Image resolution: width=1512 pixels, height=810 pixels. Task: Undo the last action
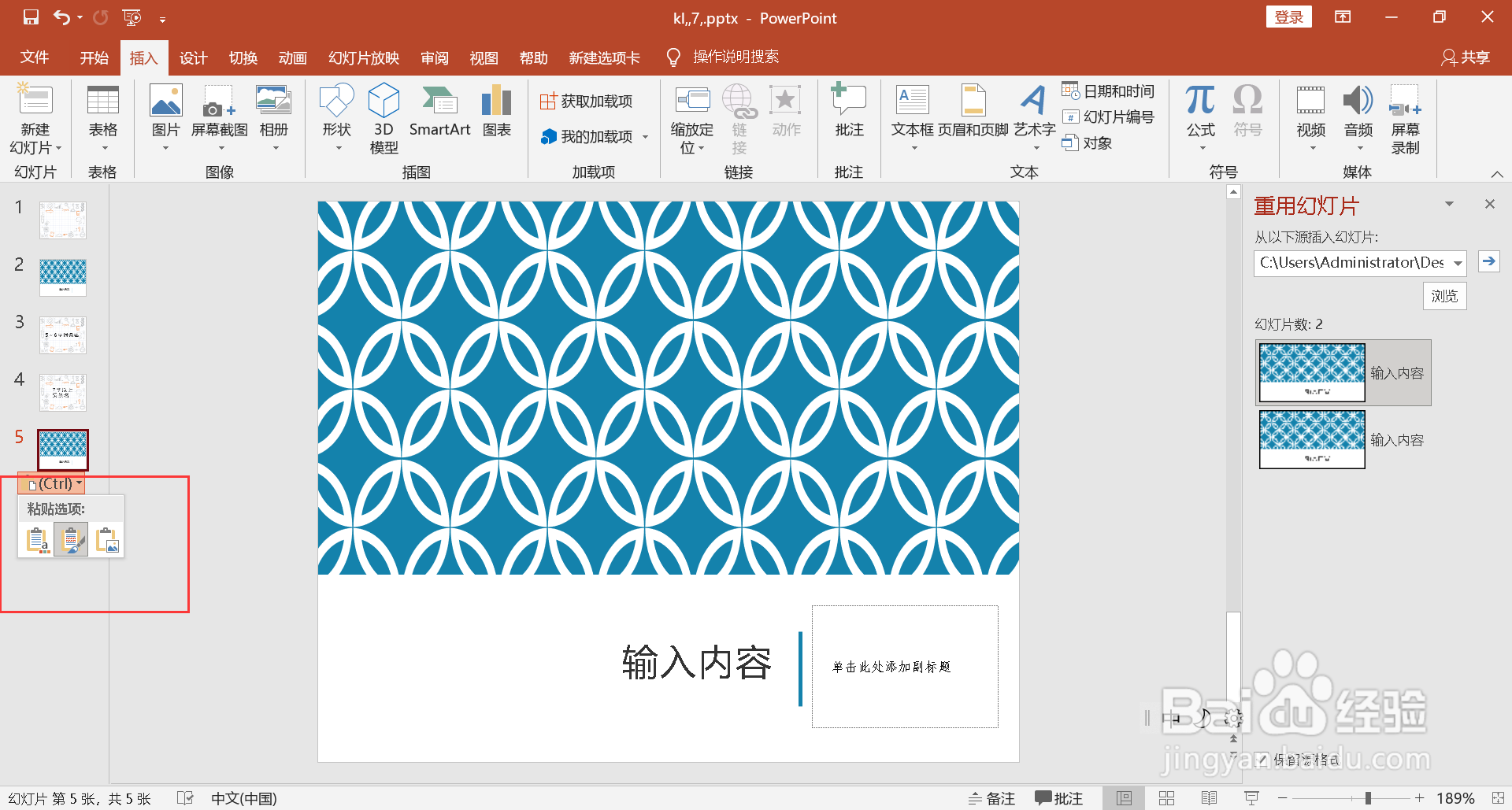[61, 17]
